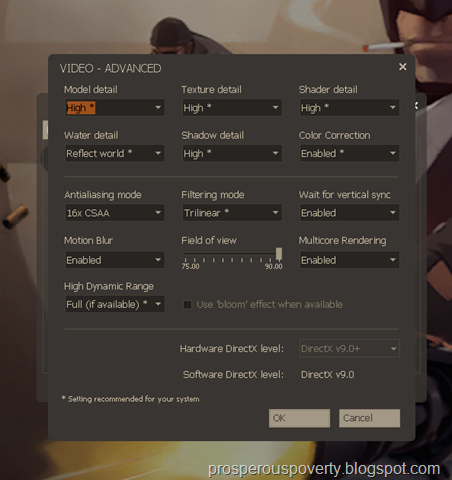452x480 pixels.
Task: Click the 'Antialiasing mode' label
Action: (x=103, y=195)
